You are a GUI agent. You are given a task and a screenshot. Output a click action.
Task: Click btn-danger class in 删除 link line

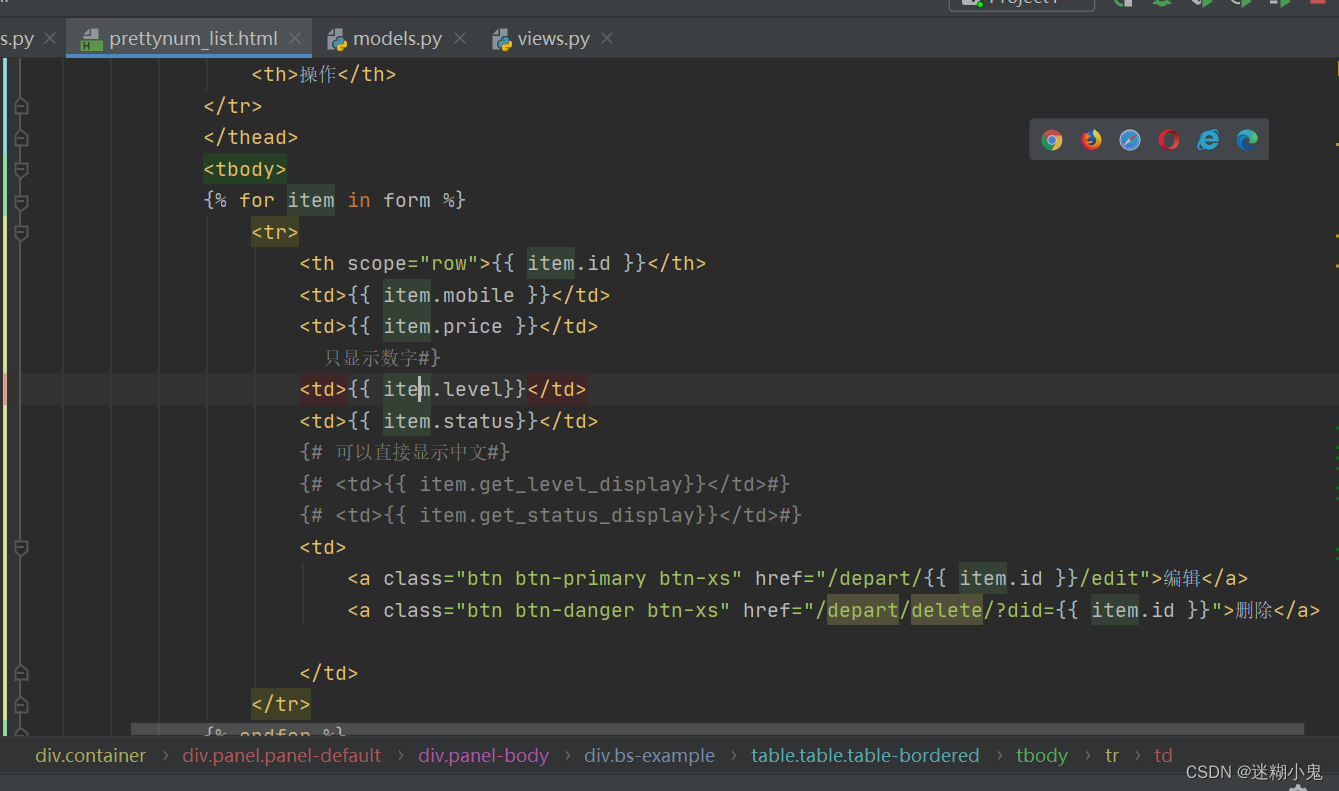(x=575, y=611)
